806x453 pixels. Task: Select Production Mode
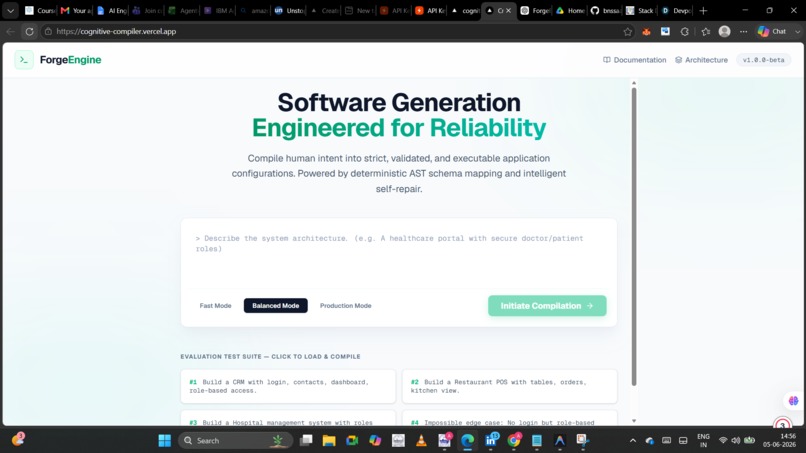tap(345, 305)
